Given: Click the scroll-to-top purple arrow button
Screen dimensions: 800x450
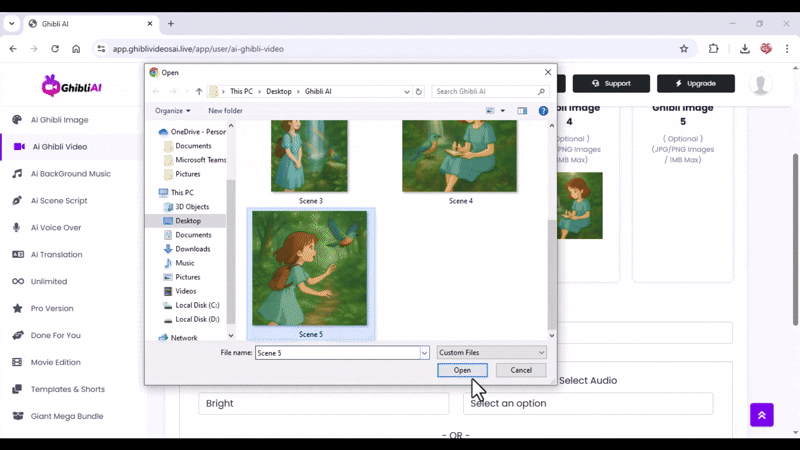Looking at the screenshot, I should pos(762,415).
